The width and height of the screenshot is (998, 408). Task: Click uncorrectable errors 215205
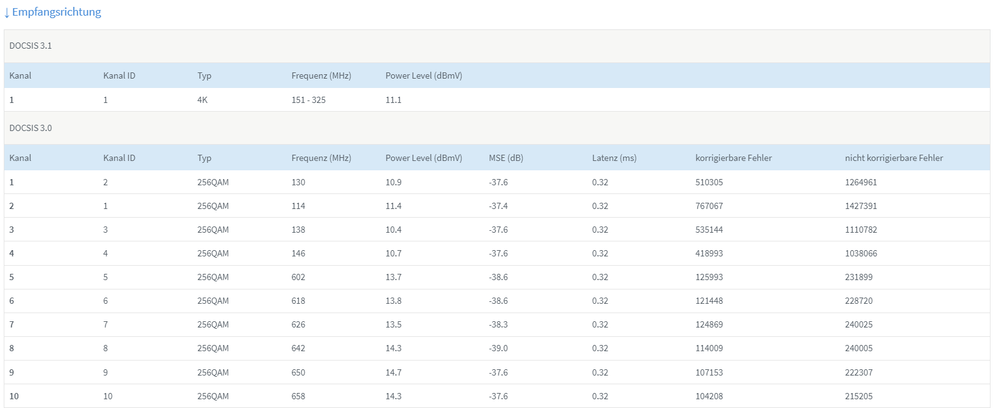(859, 397)
